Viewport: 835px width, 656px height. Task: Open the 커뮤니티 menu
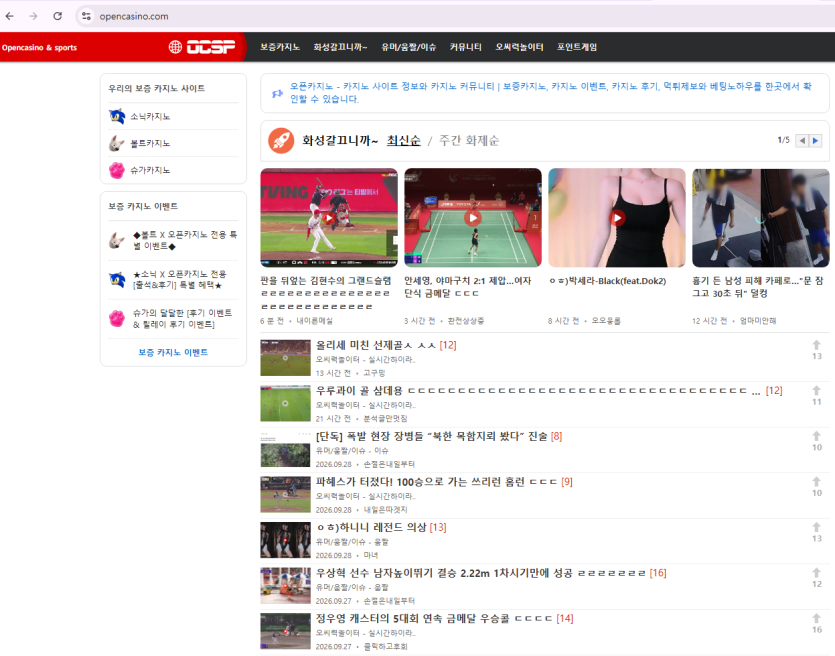(x=465, y=47)
